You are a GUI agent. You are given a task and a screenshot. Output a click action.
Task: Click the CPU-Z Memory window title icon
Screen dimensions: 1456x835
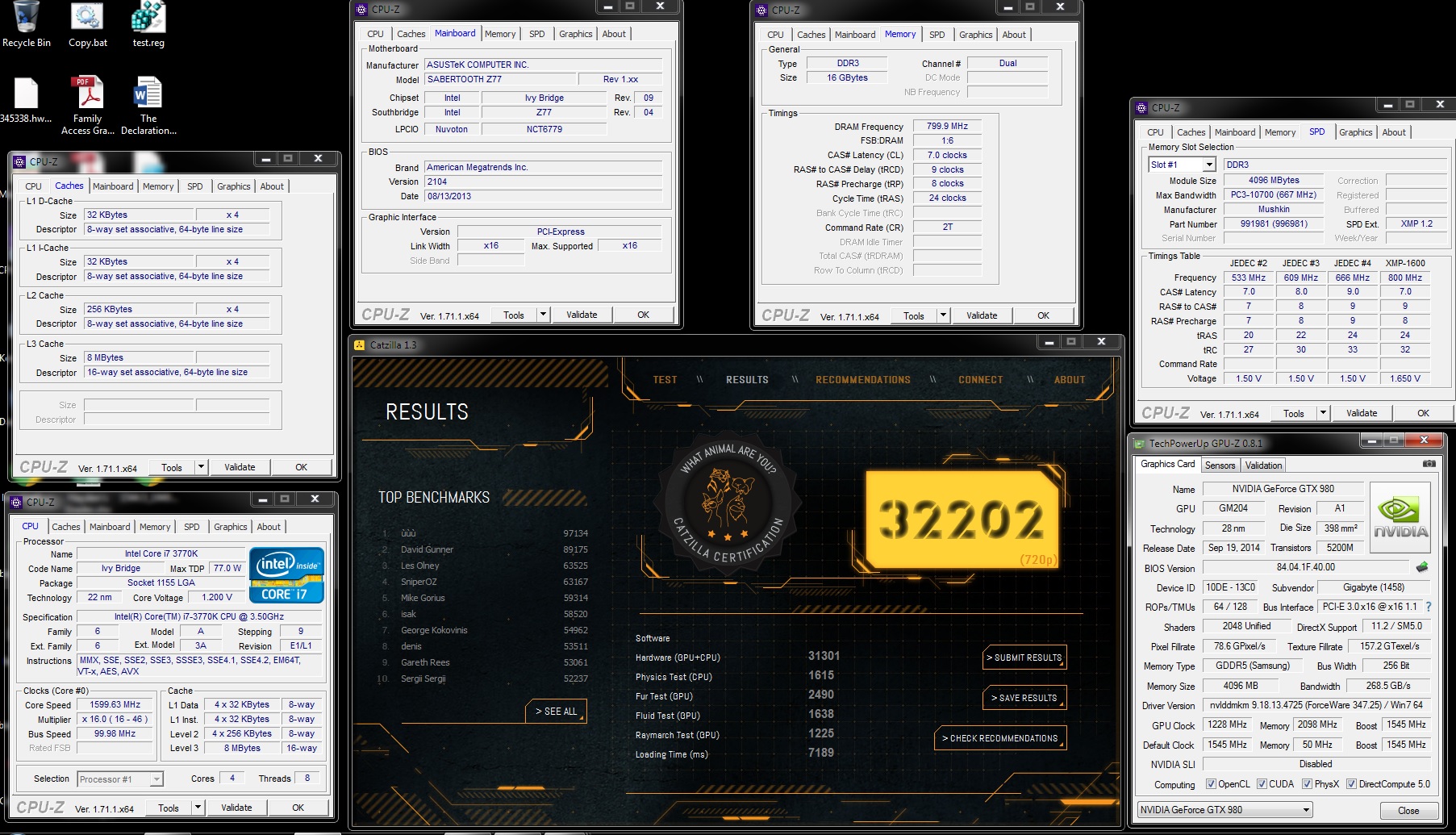pos(761,10)
